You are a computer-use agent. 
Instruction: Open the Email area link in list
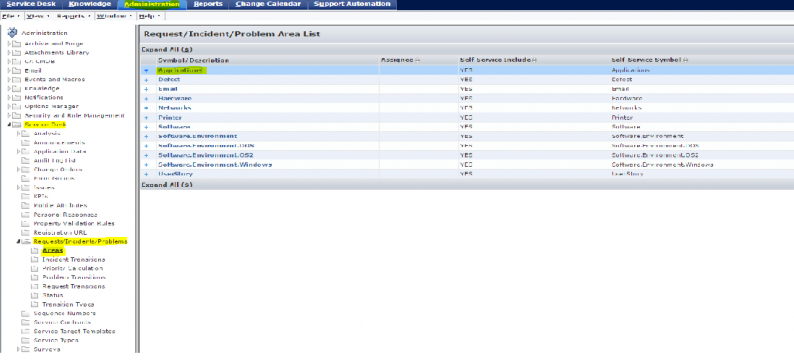coord(167,89)
